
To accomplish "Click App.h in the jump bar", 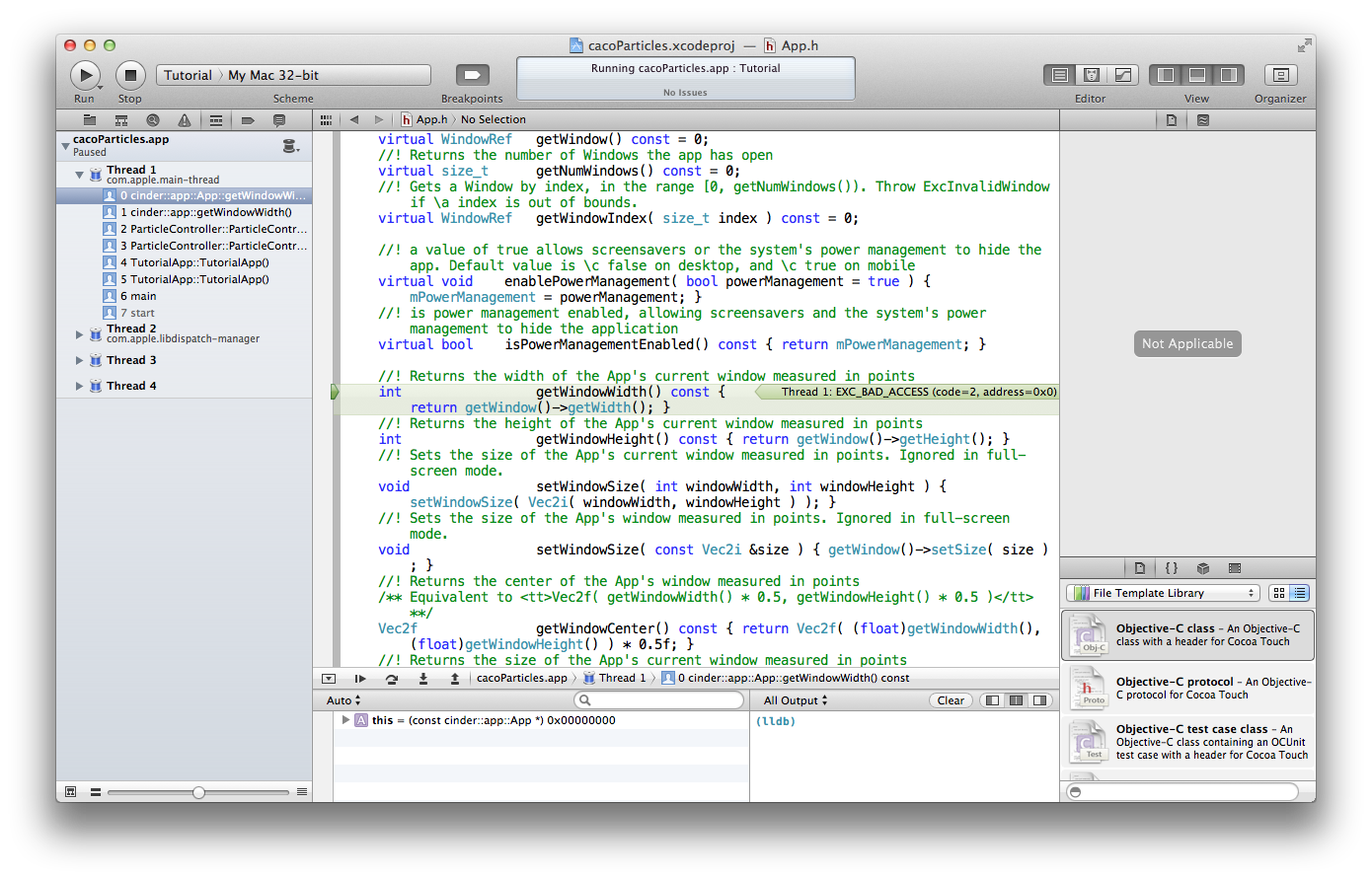I will [424, 119].
